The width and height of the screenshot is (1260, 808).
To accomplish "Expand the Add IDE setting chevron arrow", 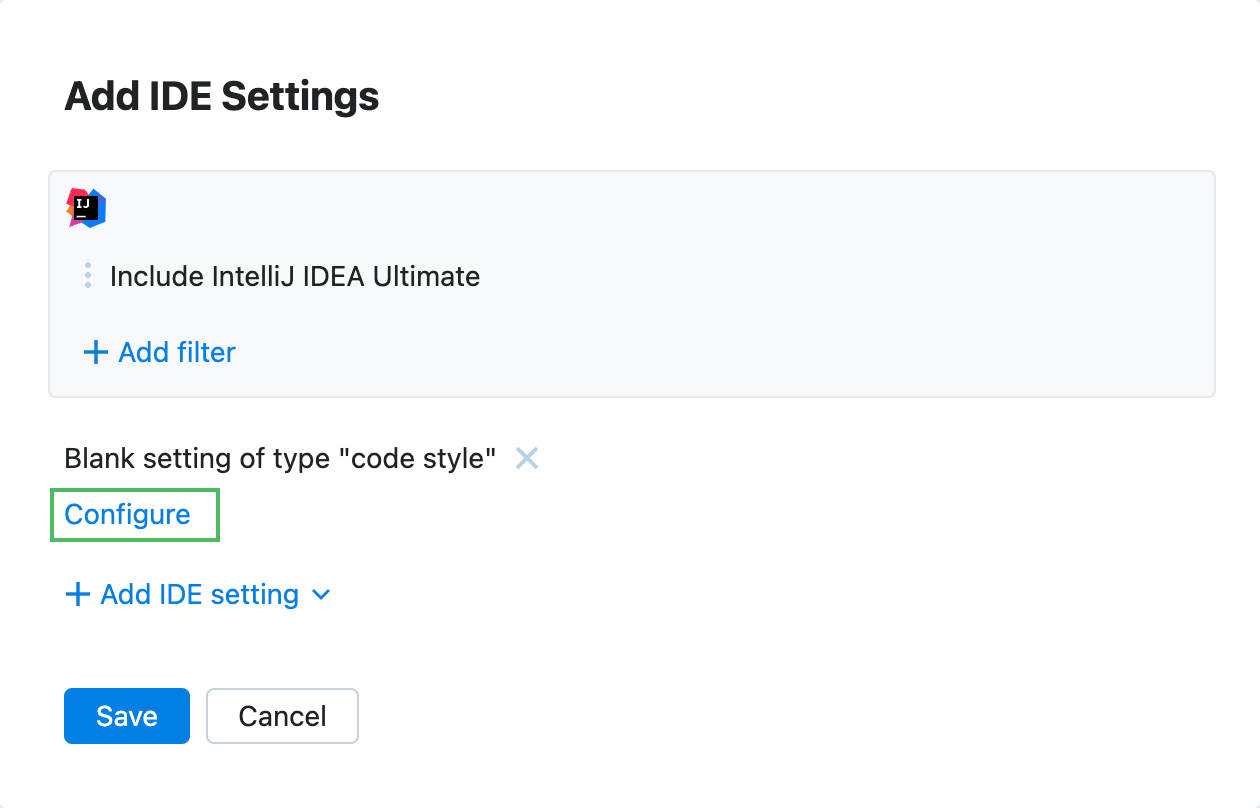I will tap(321, 595).
